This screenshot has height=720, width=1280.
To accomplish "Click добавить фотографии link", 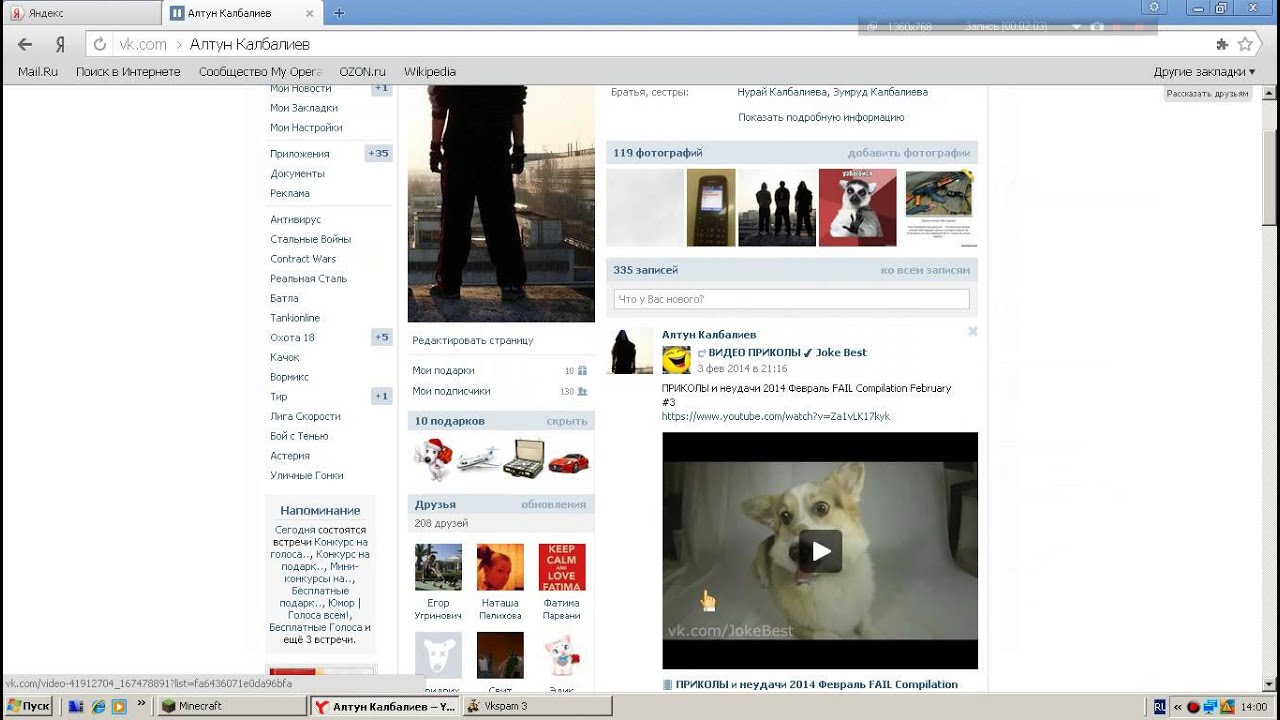I will (x=909, y=153).
